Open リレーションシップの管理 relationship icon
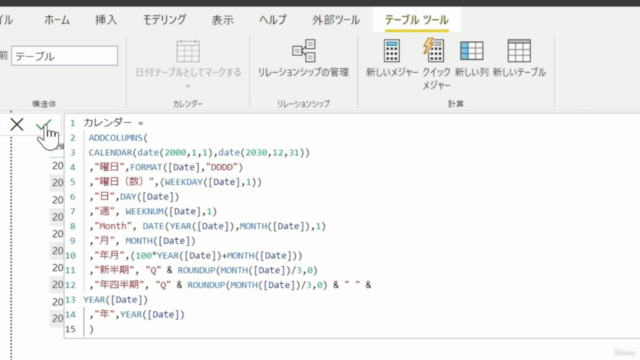Viewport: 640px width, 360px height. click(x=304, y=51)
